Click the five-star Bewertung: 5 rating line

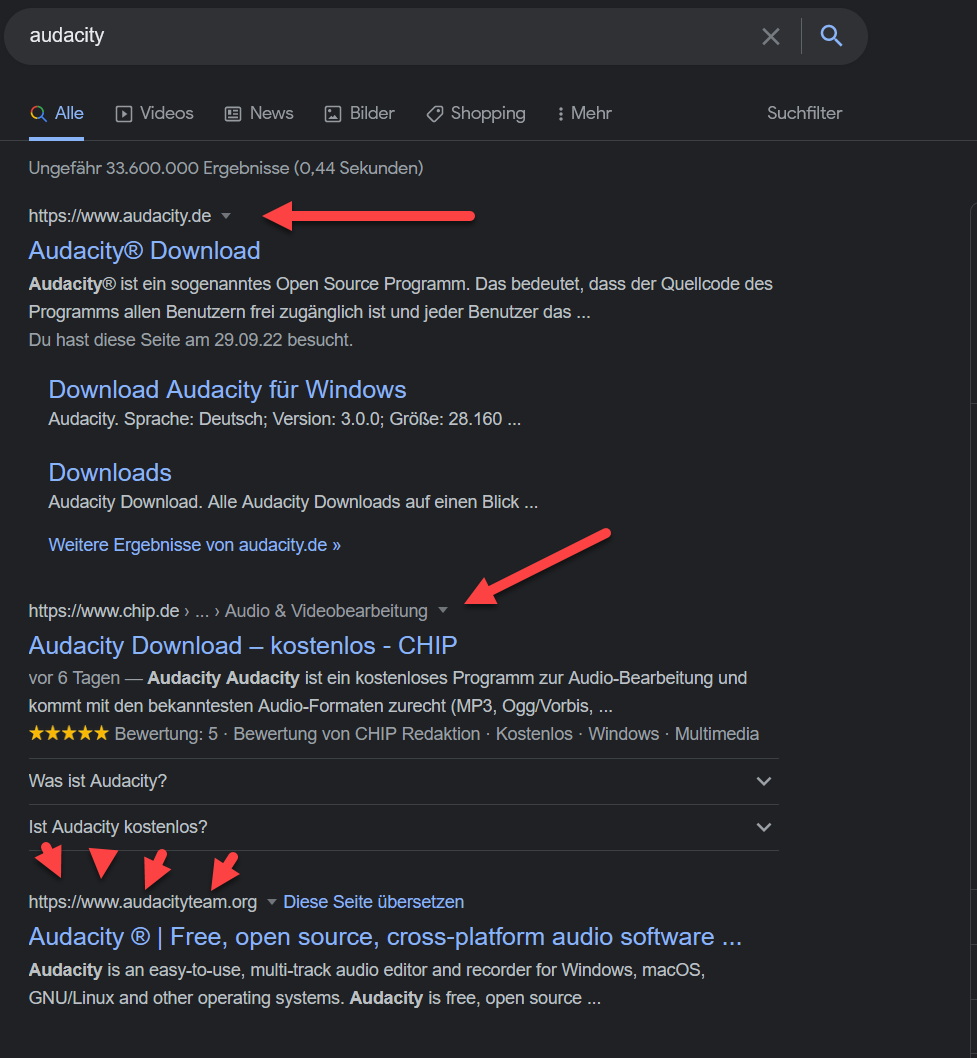pos(394,733)
